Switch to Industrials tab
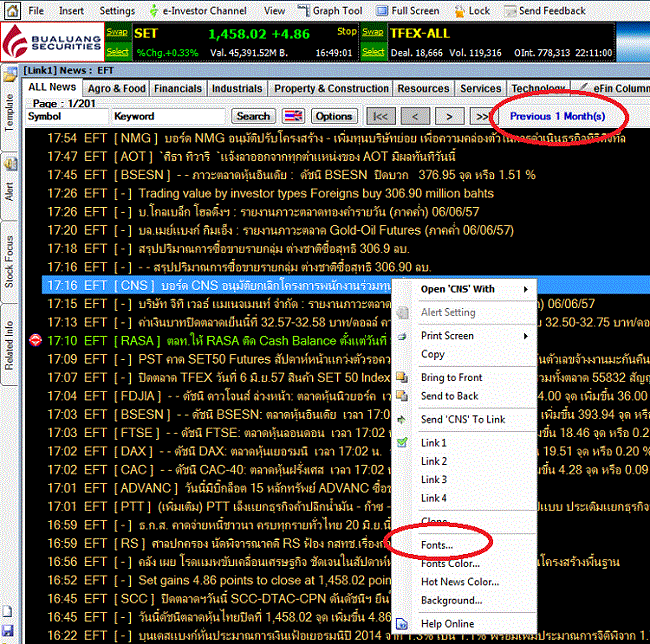Viewport: 650px width, 644px height. 237,88
